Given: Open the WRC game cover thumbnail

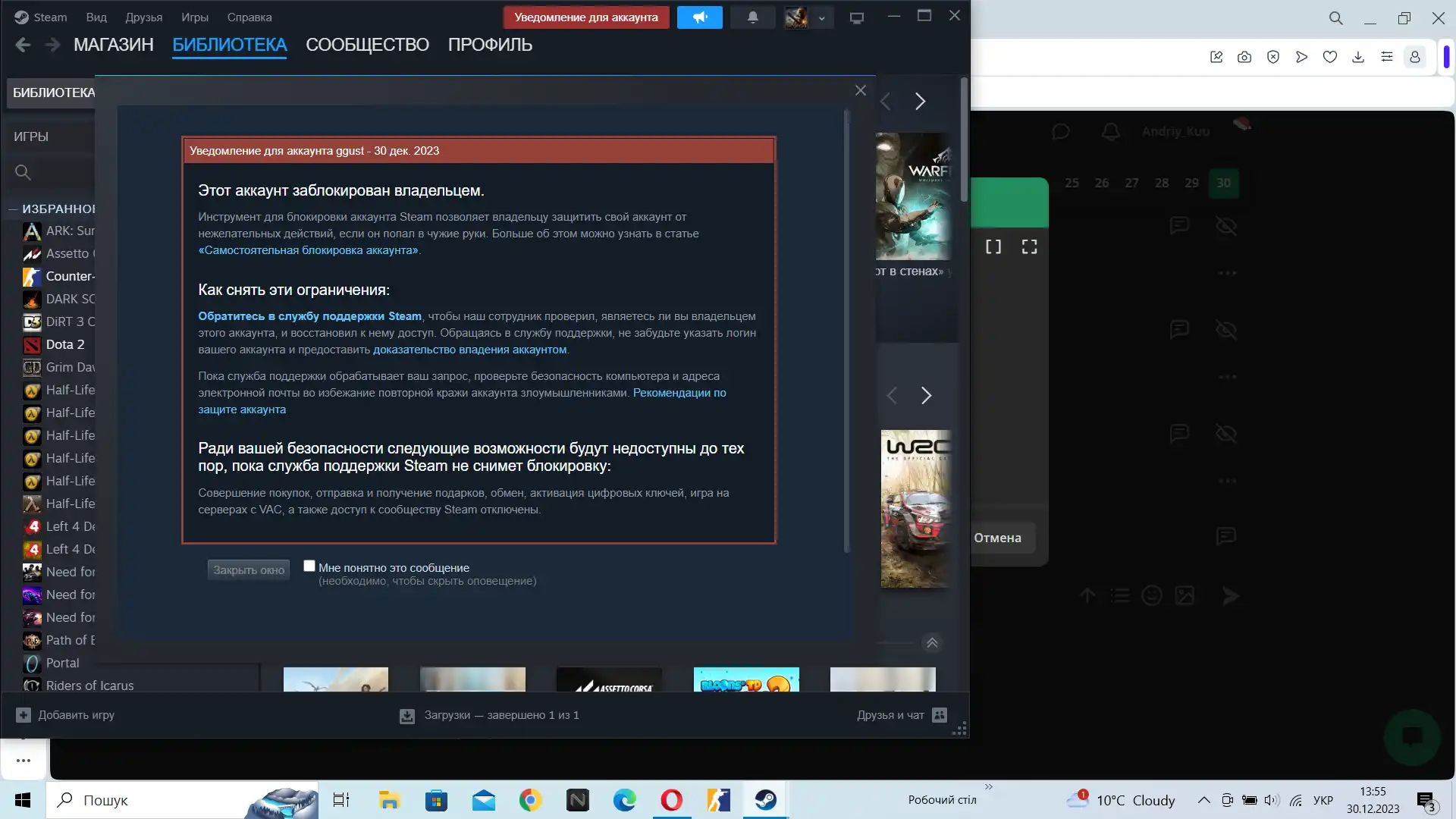Looking at the screenshot, I should [915, 509].
